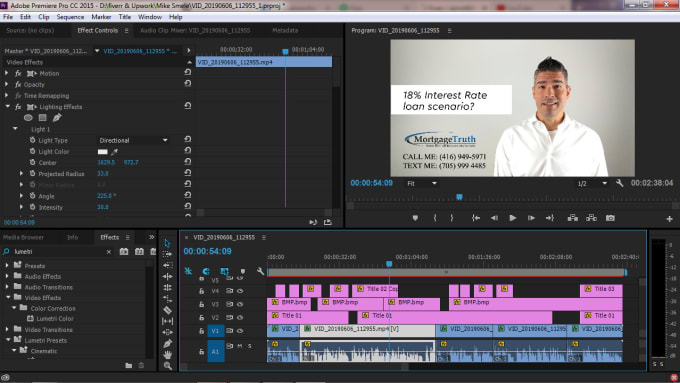This screenshot has width=680, height=383.
Task: Toggle snap in timeline
Action: click(x=206, y=272)
